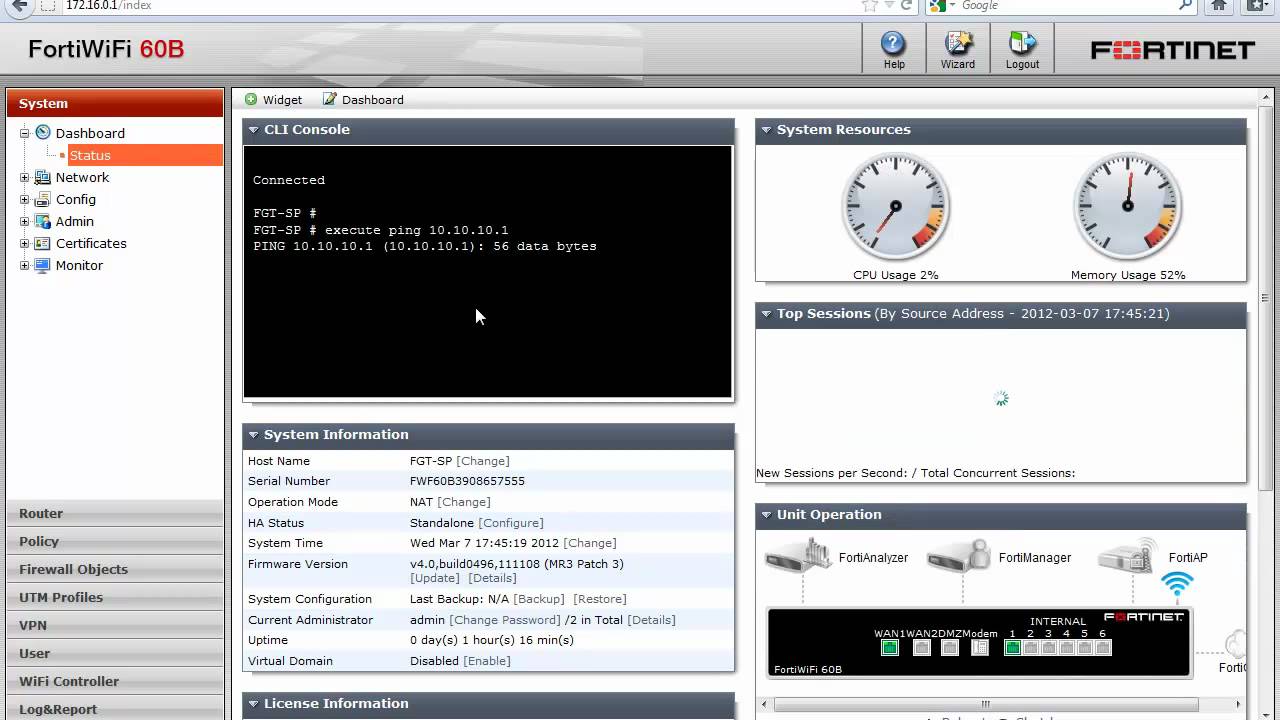Collapse the License Information widget
Image resolution: width=1280 pixels, height=720 pixels.
253,704
